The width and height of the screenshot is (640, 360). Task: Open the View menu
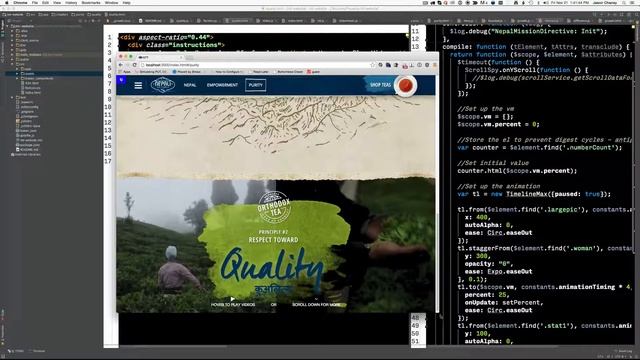(x=57, y=2)
